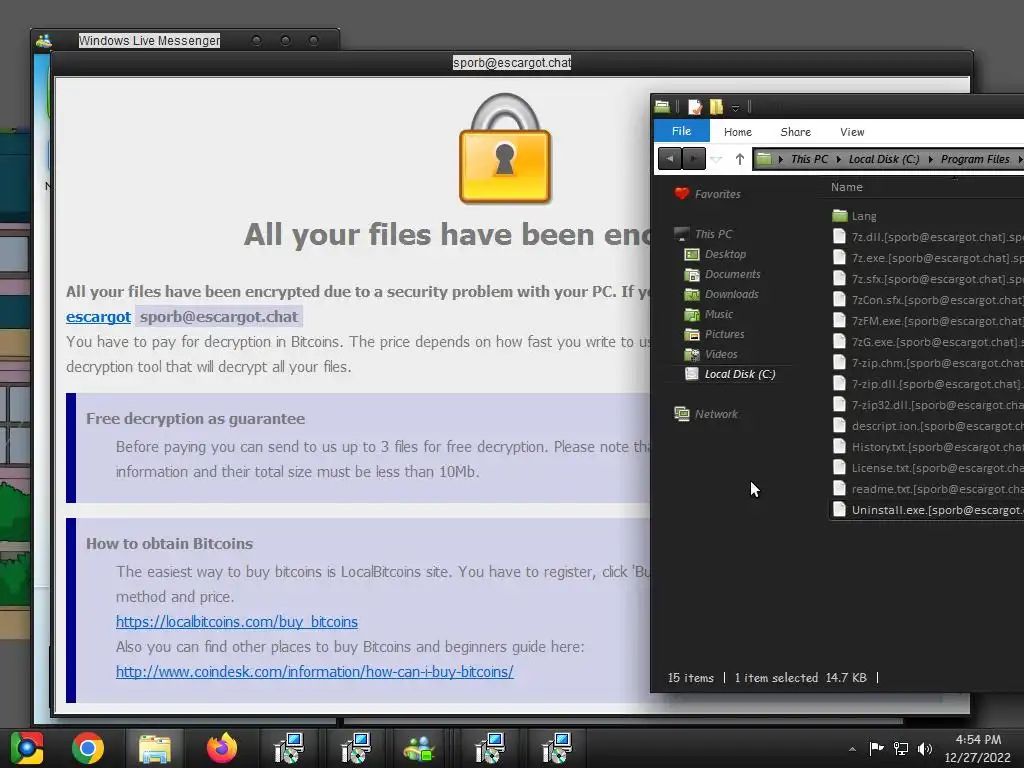Click the folder icon in address bar
Image resolution: width=1024 pixels, height=768 pixels.
pyautogui.click(x=764, y=159)
